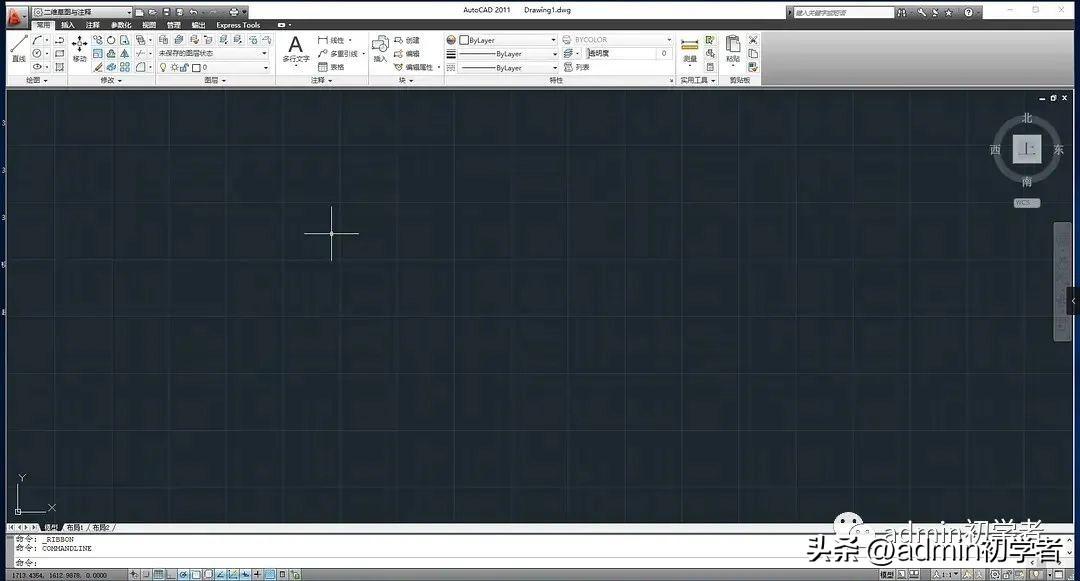Switch to the View (视图) ribbon tab

coord(149,25)
